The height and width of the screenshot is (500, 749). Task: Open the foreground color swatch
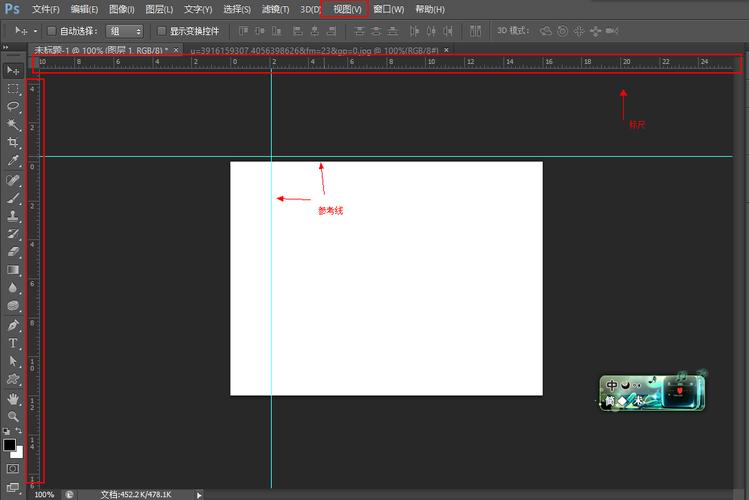click(9, 444)
